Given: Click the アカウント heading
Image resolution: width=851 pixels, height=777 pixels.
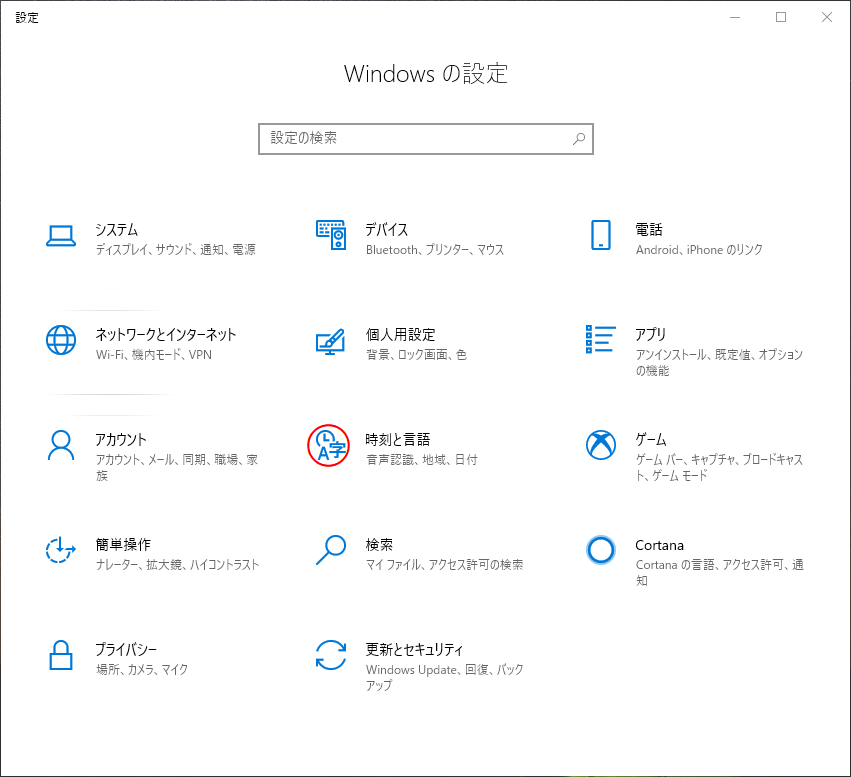Looking at the screenshot, I should pyautogui.click(x=121, y=440).
